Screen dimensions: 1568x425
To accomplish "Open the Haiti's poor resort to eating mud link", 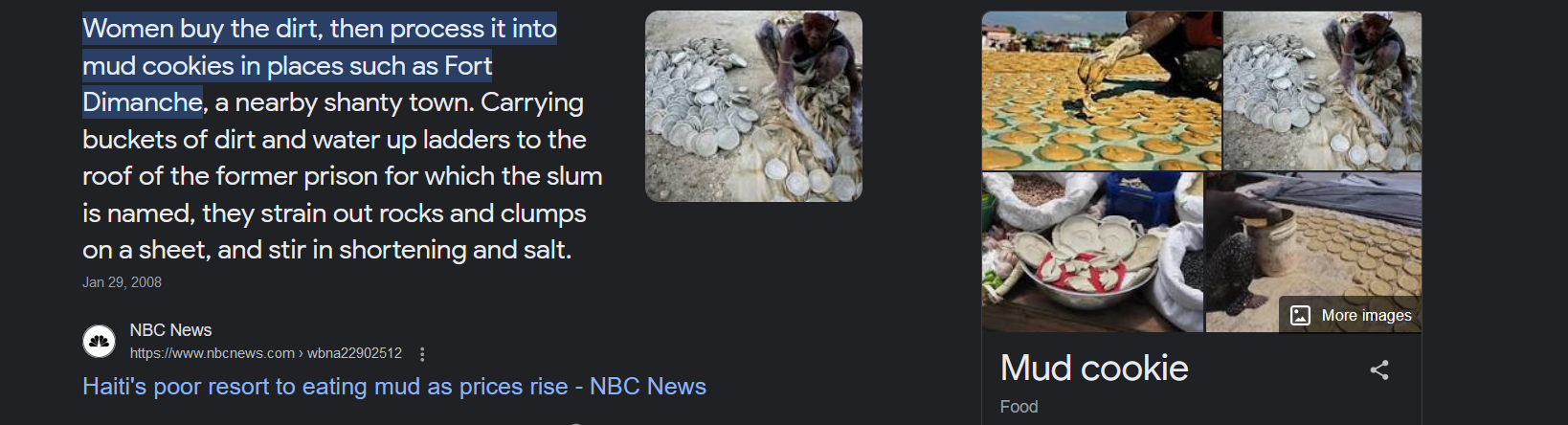I will pyautogui.click(x=394, y=386).
